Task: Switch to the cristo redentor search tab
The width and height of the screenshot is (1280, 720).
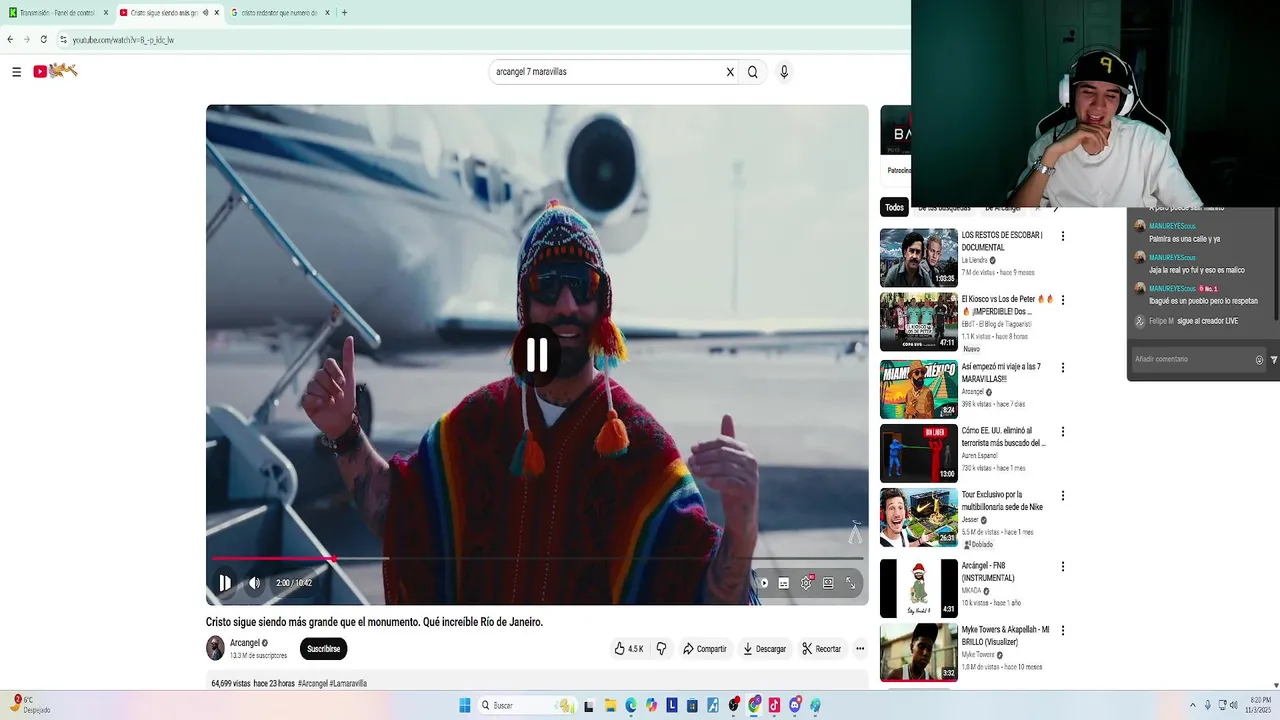Action: coord(280,13)
